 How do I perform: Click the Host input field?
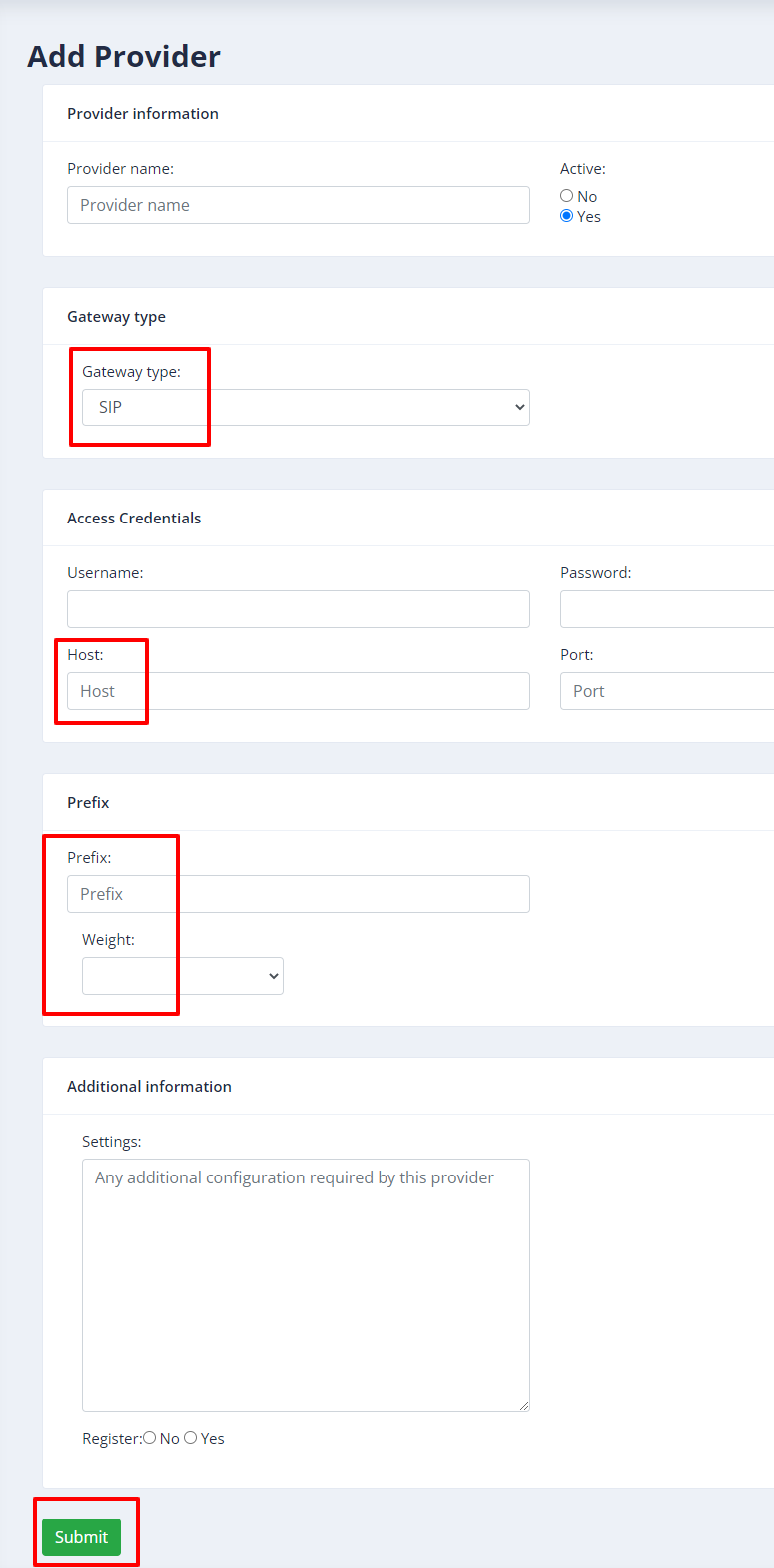pyautogui.click(x=298, y=691)
